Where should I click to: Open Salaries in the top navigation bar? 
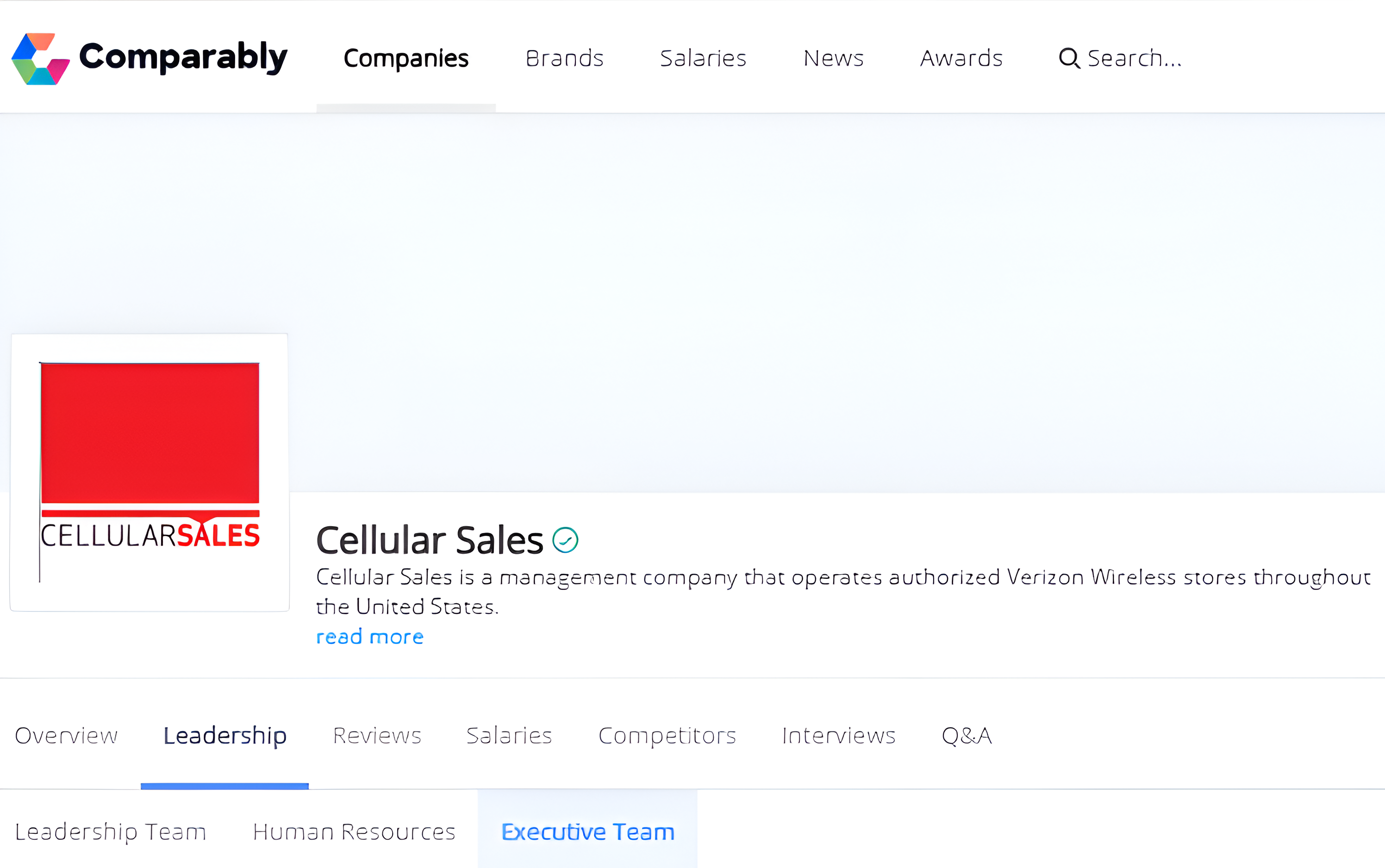[703, 58]
